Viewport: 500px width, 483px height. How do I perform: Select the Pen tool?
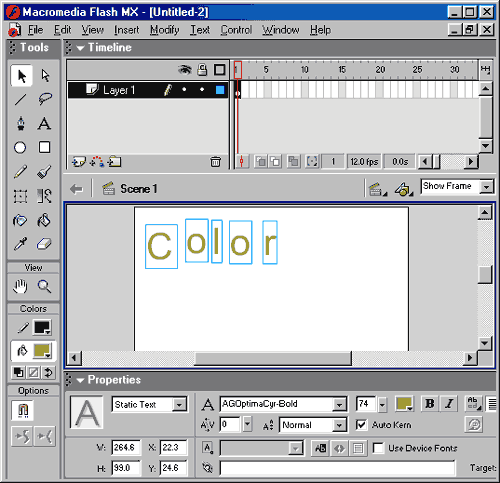click(21, 123)
